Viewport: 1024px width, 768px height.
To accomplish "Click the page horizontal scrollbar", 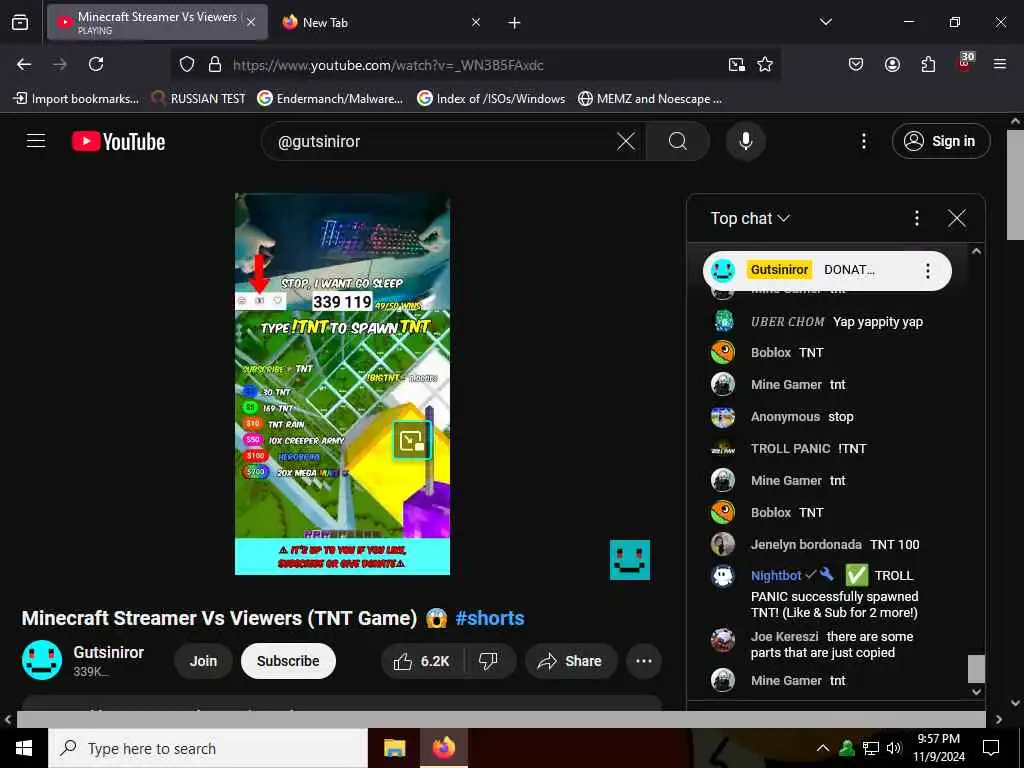I will [501, 719].
